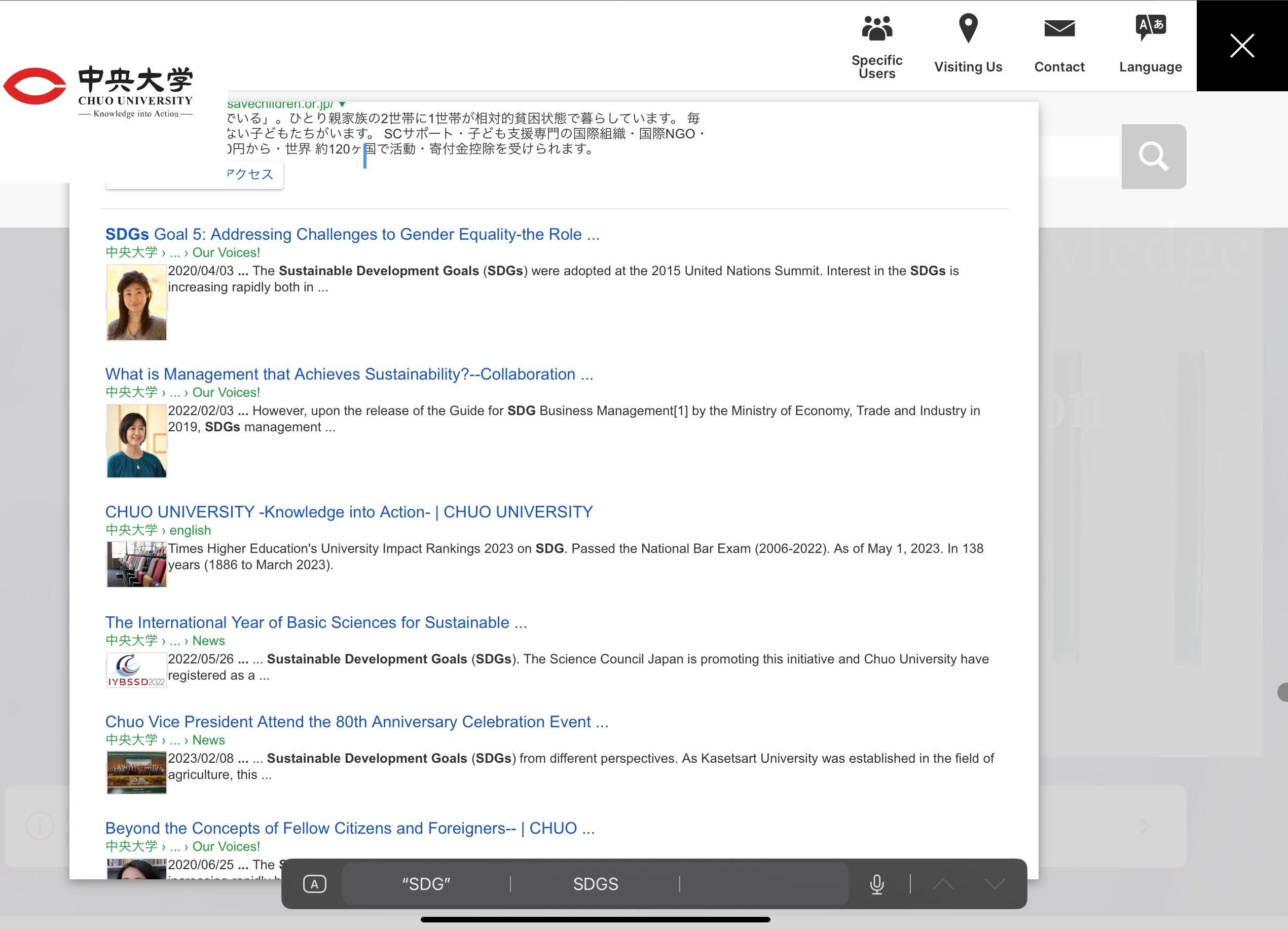The height and width of the screenshot is (930, 1288).
Task: Choose the SDGS keyboard suggestion
Action: tap(595, 884)
